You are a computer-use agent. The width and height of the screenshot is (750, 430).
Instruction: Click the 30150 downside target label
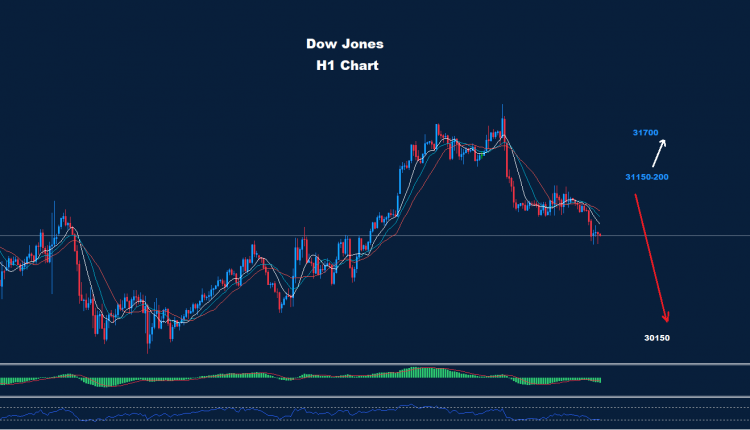tap(656, 338)
